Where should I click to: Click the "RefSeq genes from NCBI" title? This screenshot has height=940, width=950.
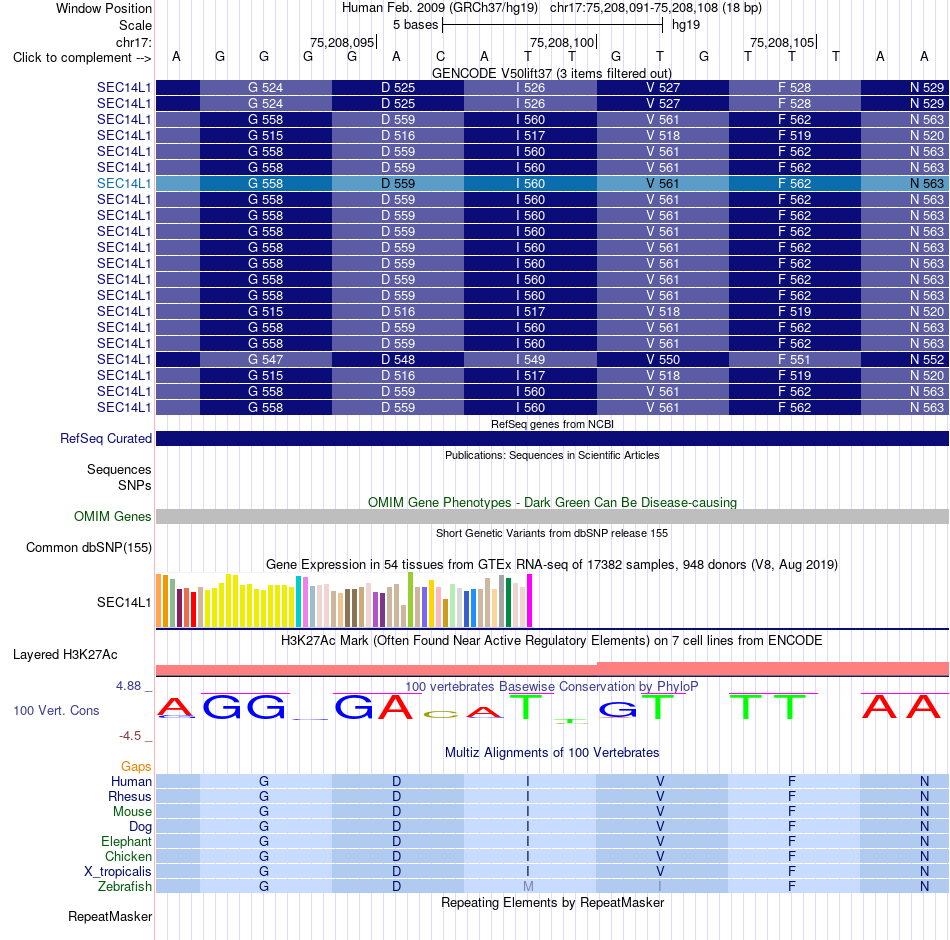click(x=552, y=424)
